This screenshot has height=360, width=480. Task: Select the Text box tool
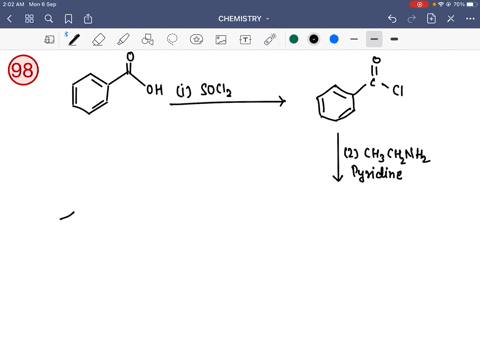coord(245,40)
